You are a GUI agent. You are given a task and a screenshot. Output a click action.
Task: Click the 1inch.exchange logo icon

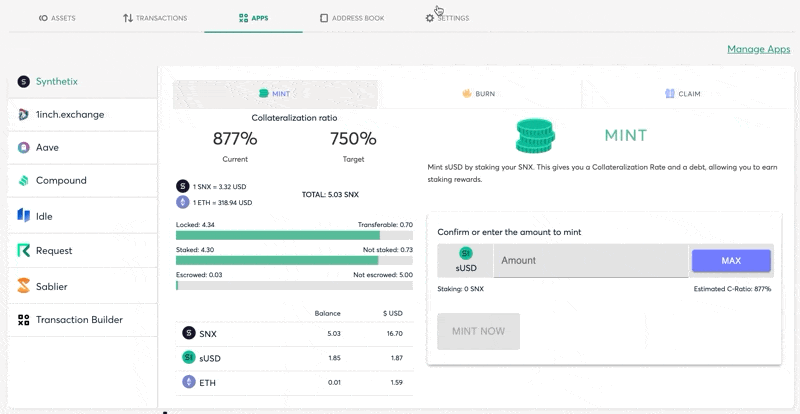23,114
